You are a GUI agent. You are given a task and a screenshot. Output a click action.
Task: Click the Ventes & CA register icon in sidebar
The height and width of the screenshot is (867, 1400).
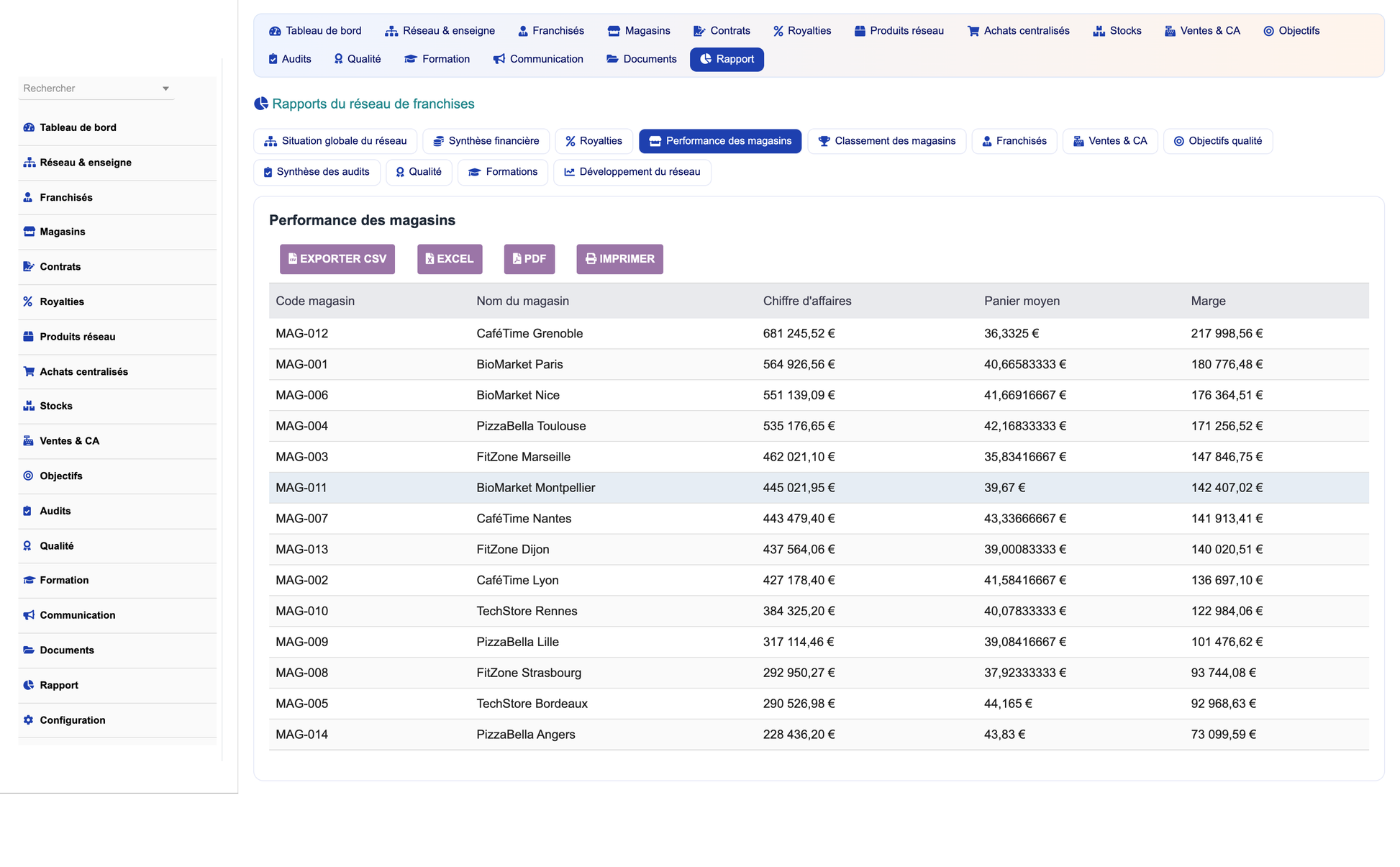(28, 441)
